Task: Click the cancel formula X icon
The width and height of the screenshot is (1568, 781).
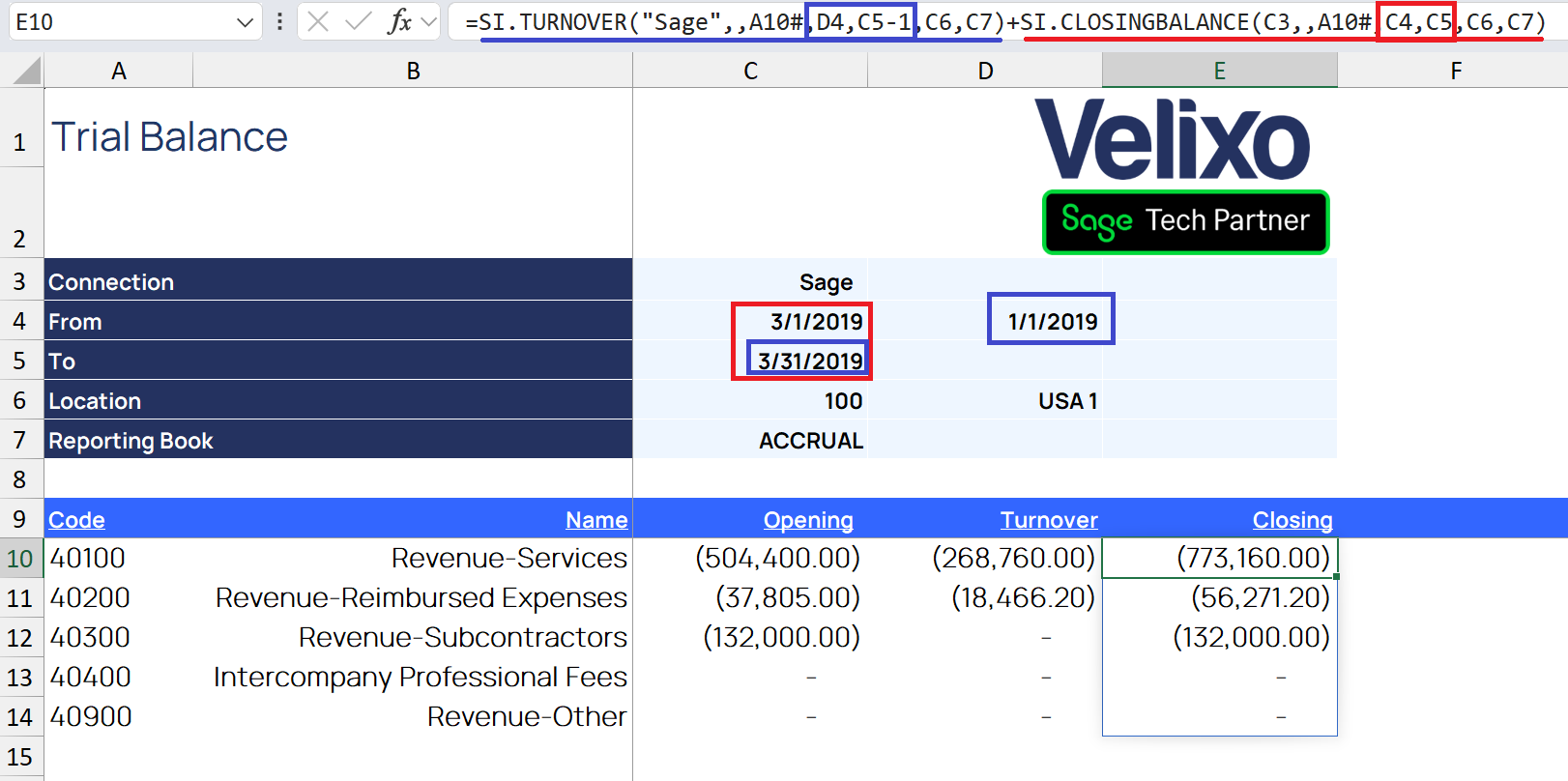Action: tap(318, 21)
